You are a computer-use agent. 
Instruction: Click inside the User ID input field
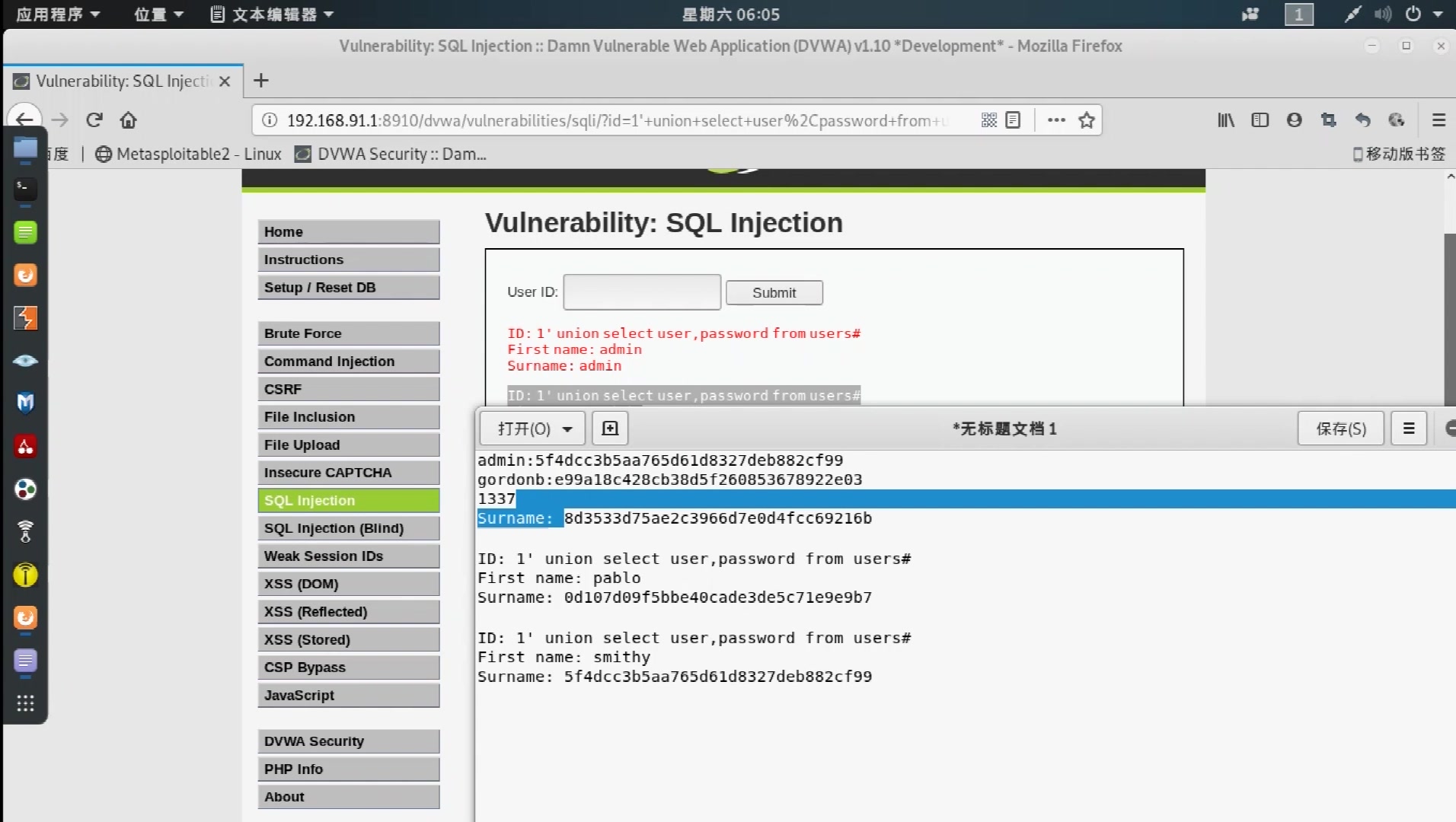pyautogui.click(x=640, y=292)
